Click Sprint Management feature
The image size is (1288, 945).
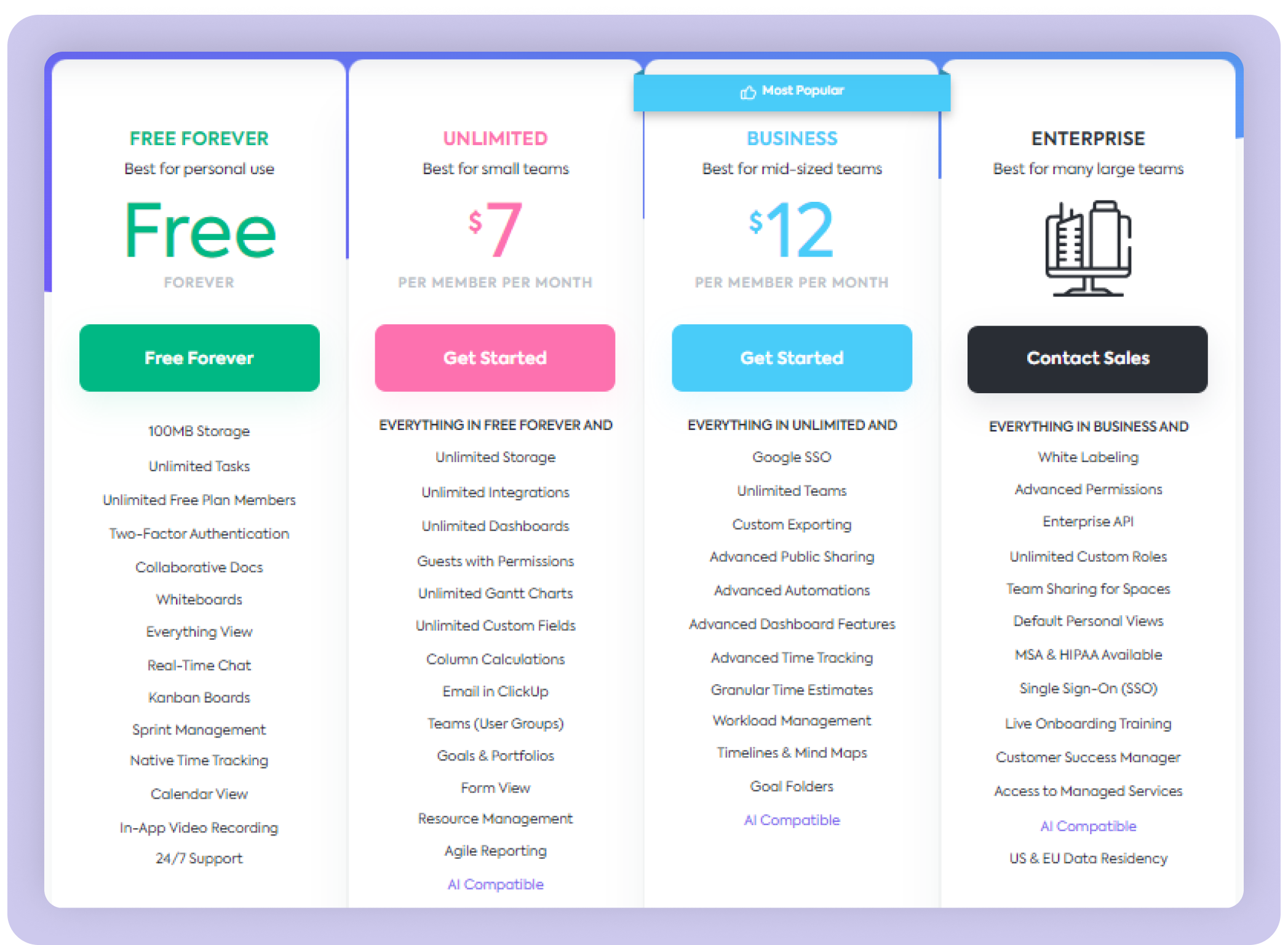click(x=199, y=730)
